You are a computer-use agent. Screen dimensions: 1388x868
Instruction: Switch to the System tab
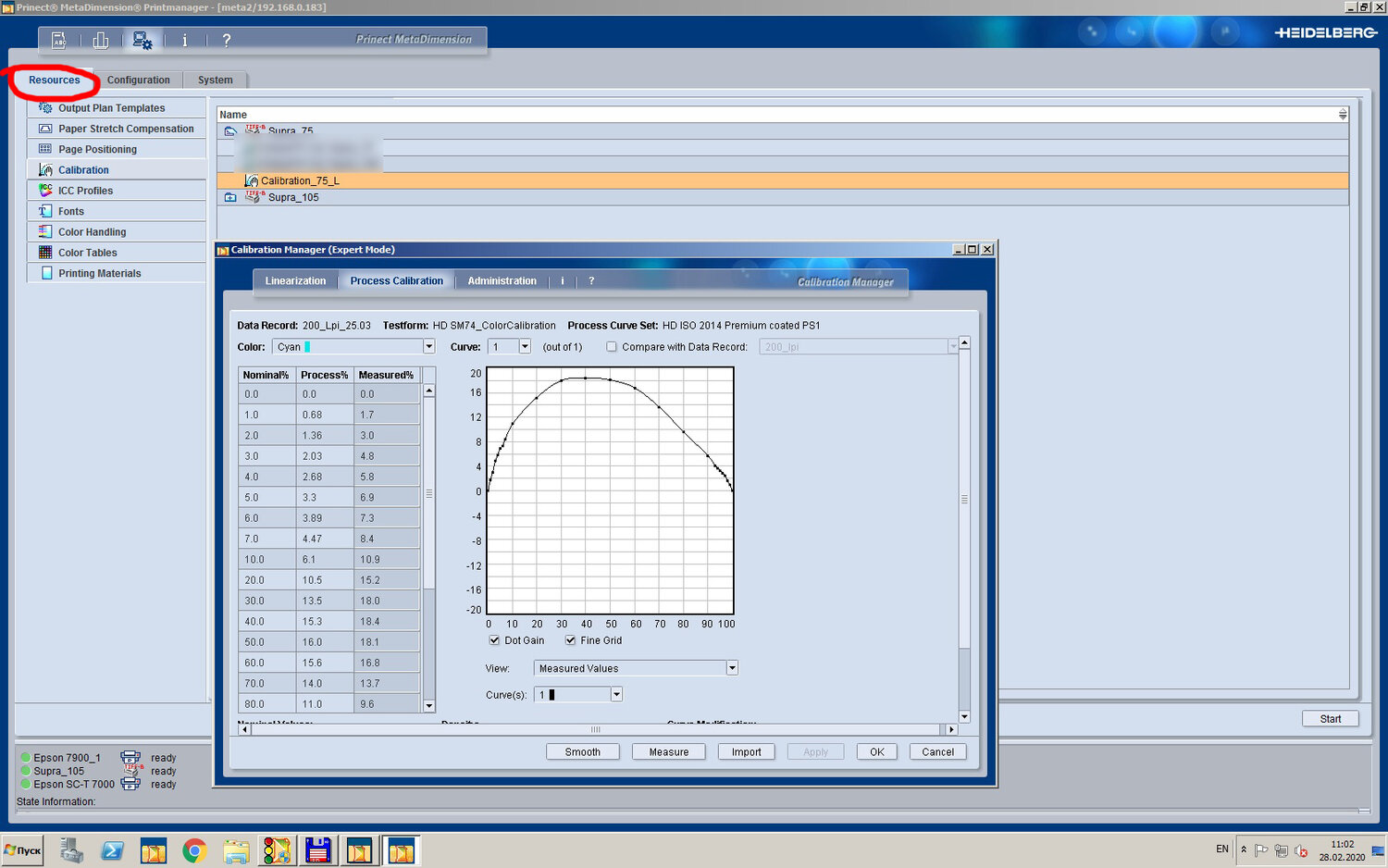coord(216,81)
